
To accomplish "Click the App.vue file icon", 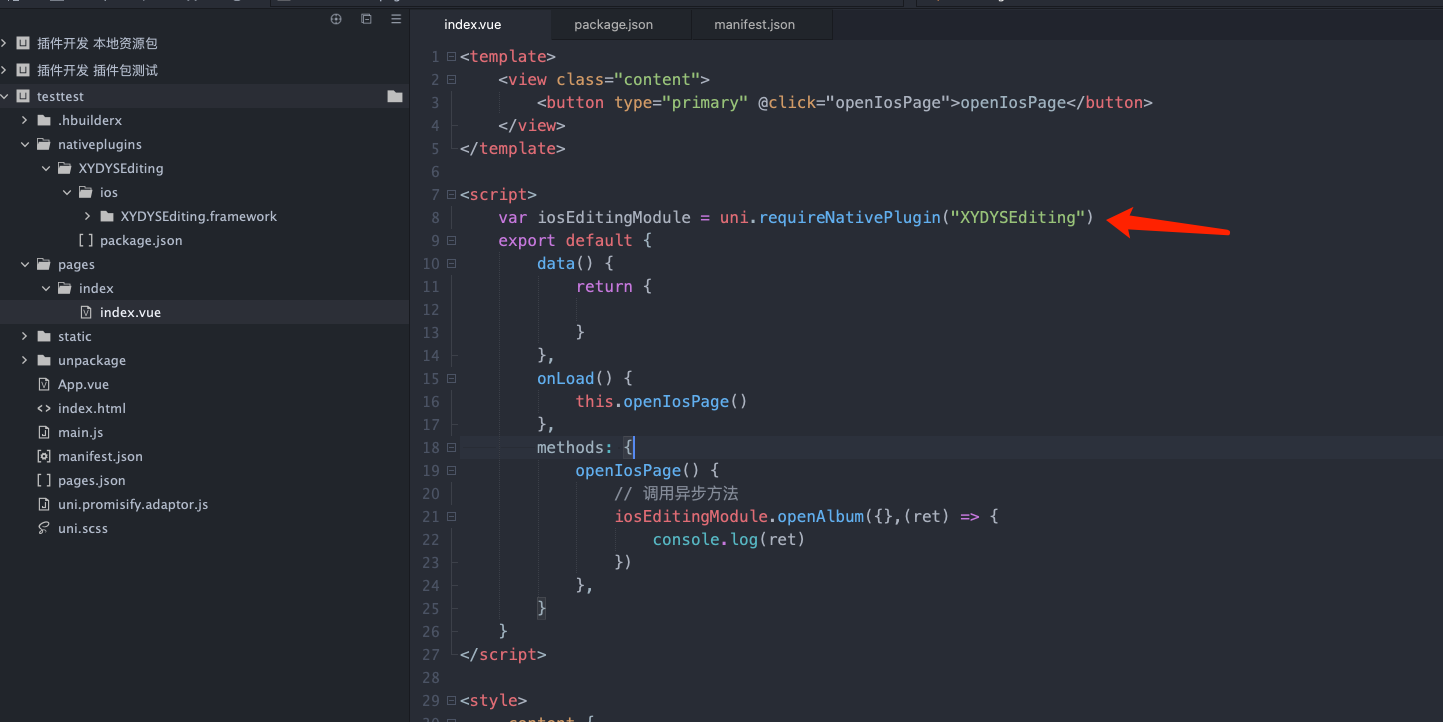I will 44,384.
